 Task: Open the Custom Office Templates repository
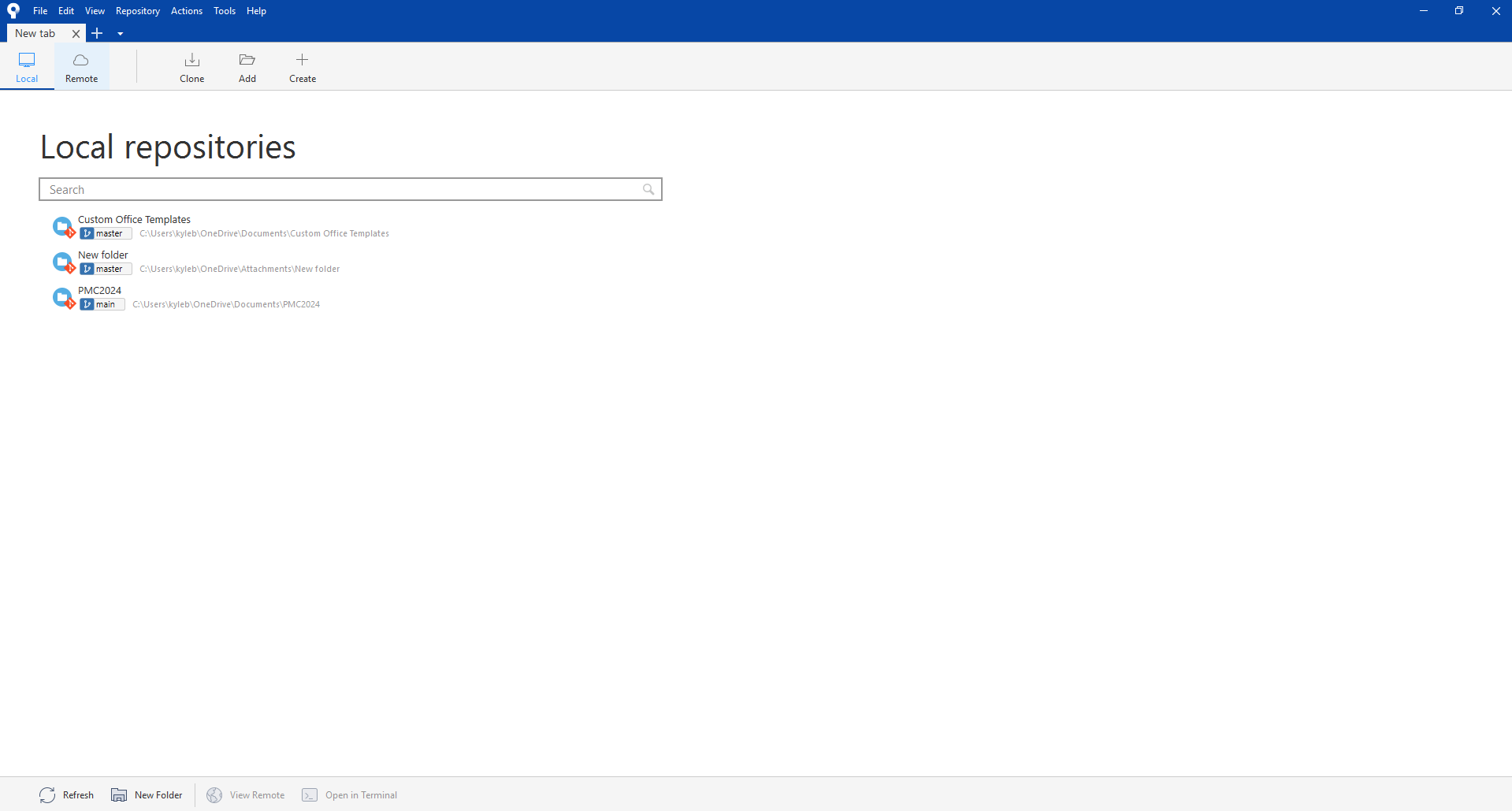134,220
